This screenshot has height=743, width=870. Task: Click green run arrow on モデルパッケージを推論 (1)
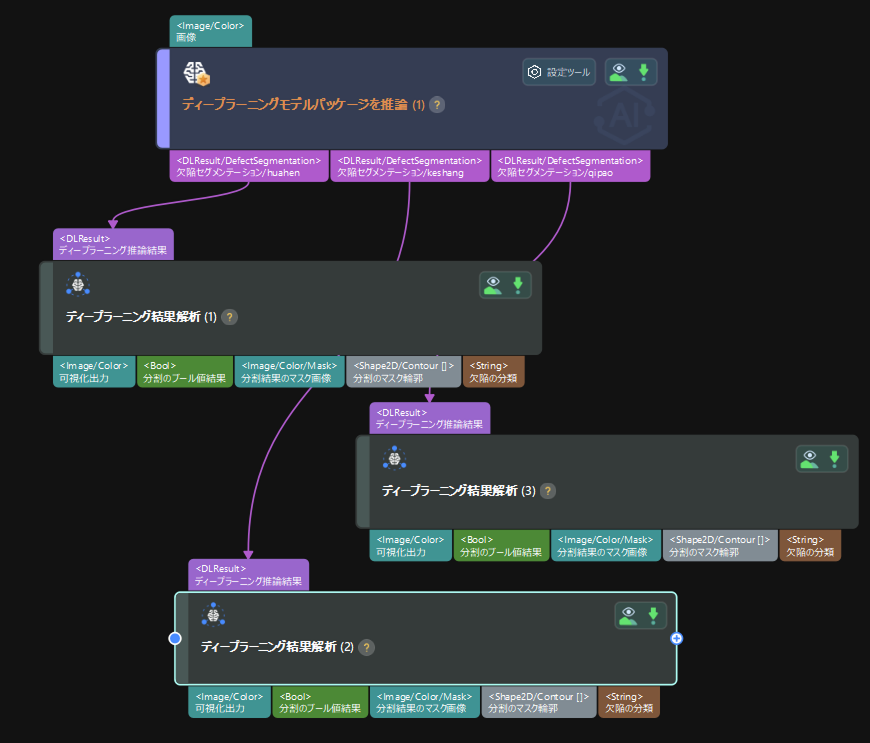click(x=644, y=72)
